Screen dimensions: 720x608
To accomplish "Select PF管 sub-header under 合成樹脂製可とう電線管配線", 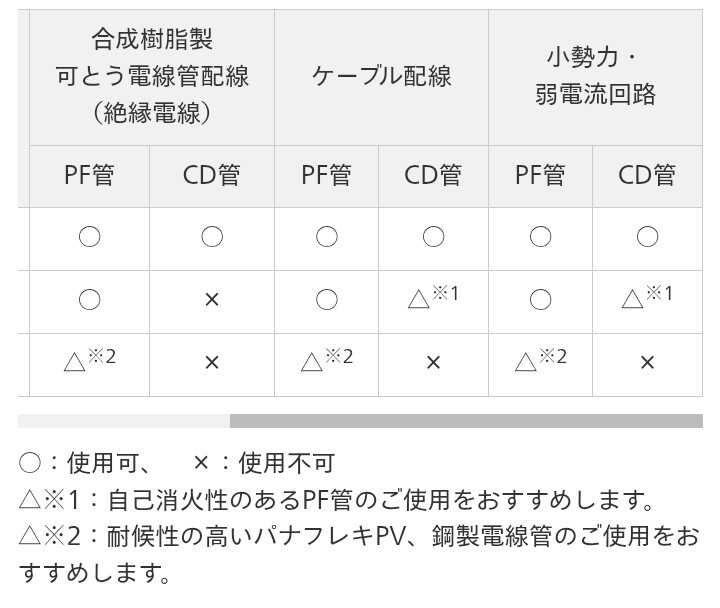I will tap(89, 176).
